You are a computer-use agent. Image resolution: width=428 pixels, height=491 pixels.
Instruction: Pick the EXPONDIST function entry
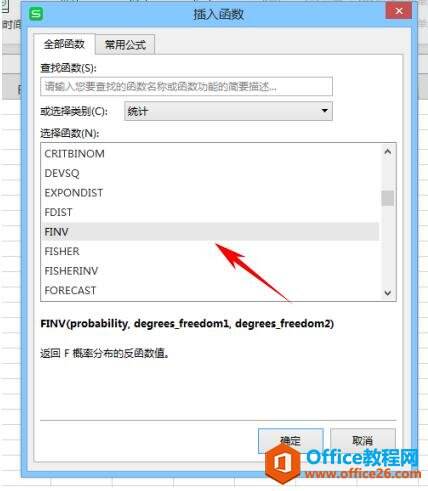pos(210,193)
